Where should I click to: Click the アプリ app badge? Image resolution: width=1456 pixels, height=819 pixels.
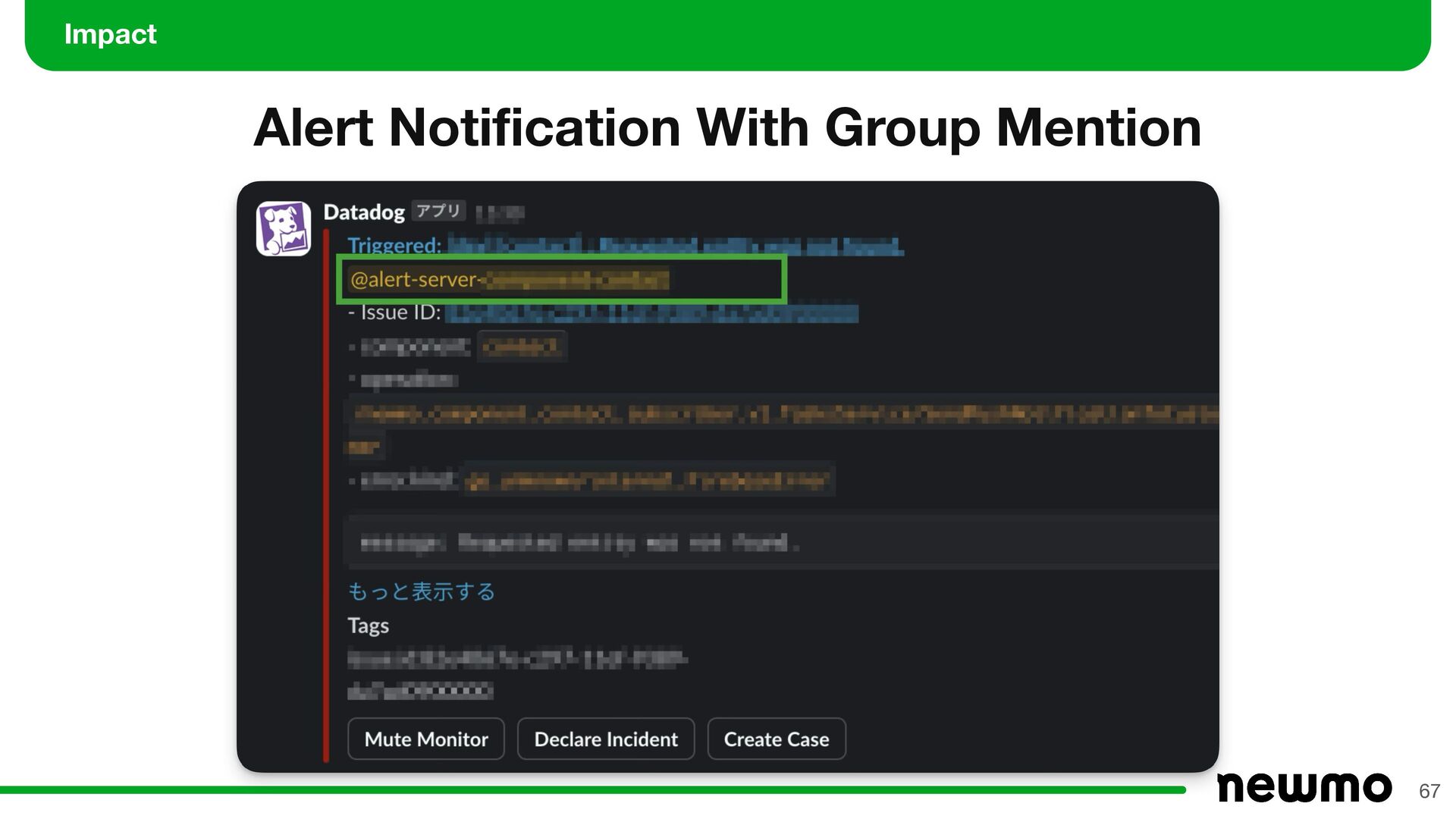click(x=438, y=212)
